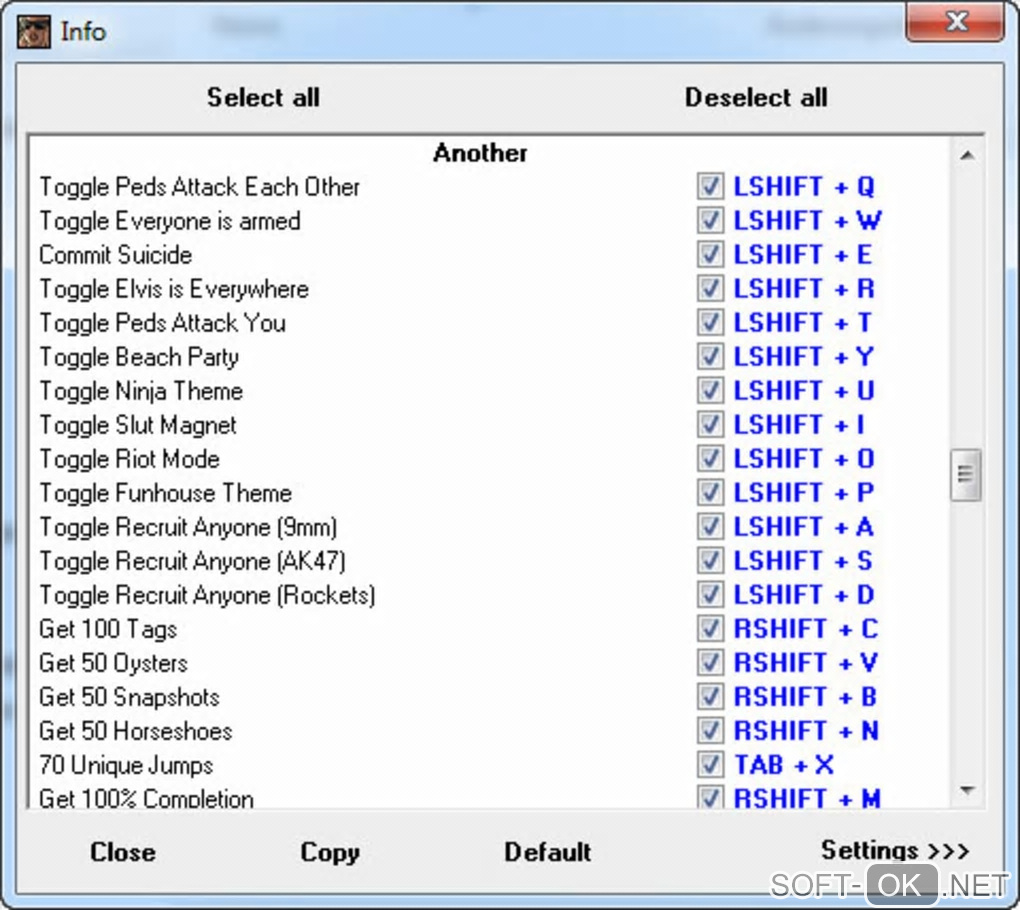Uncheck the LSHIFT + Y checkbox
Viewport: 1020px width, 910px height.
[710, 356]
